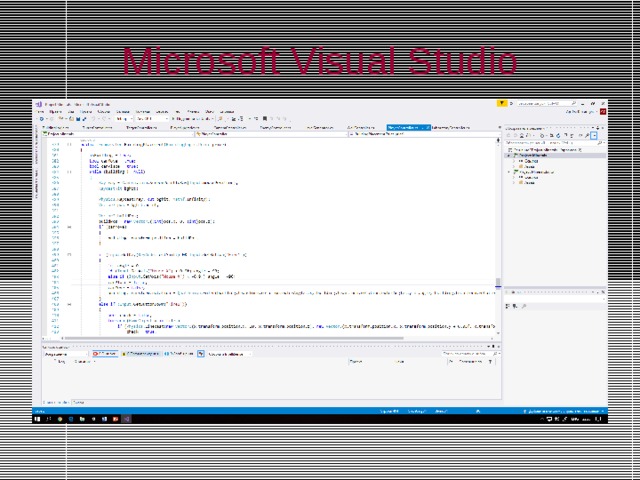Click the Visual Studio taskbar icon
Viewport: 640px width, 480px height.
(x=127, y=419)
